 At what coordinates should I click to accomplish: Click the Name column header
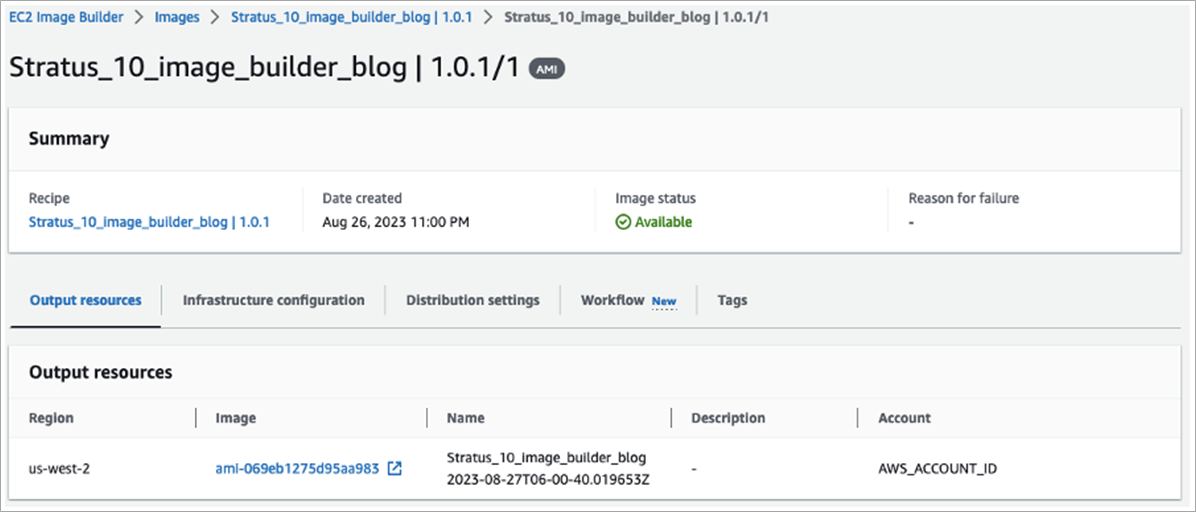click(x=465, y=418)
